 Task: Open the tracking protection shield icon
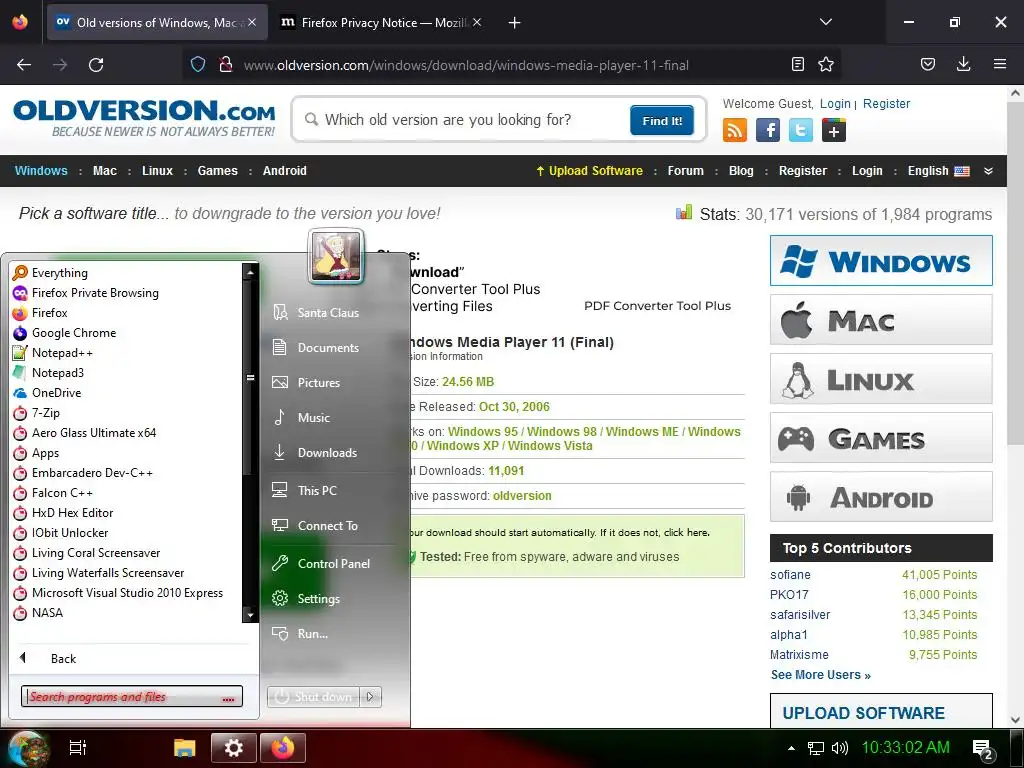point(198,65)
